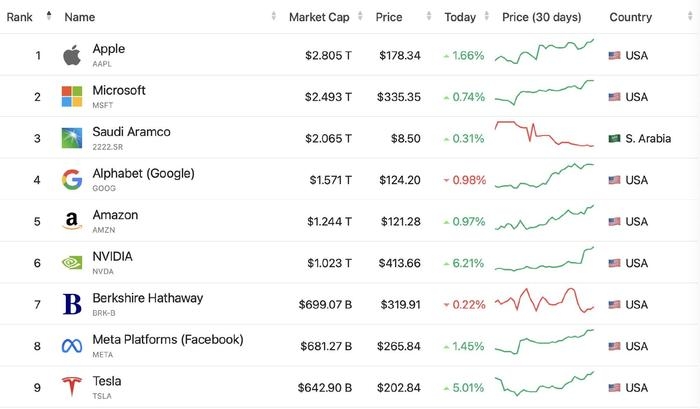The height and width of the screenshot is (409, 700).
Task: Click the Meta Platforms infinity logo
Action: (72, 346)
